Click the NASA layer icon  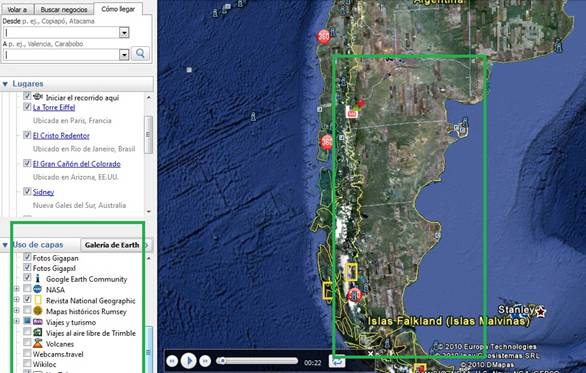38,289
